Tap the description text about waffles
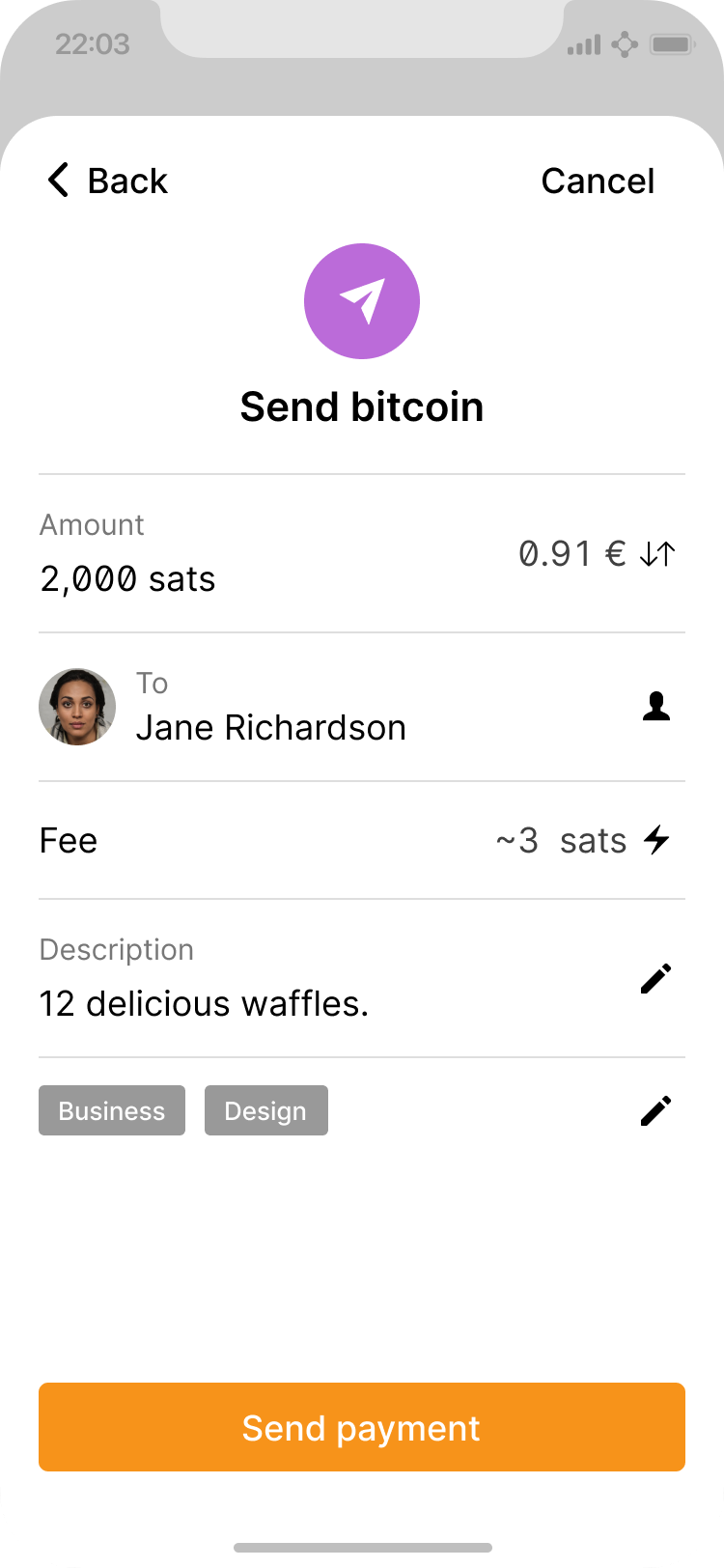The width and height of the screenshot is (724, 1568). coord(204,1004)
